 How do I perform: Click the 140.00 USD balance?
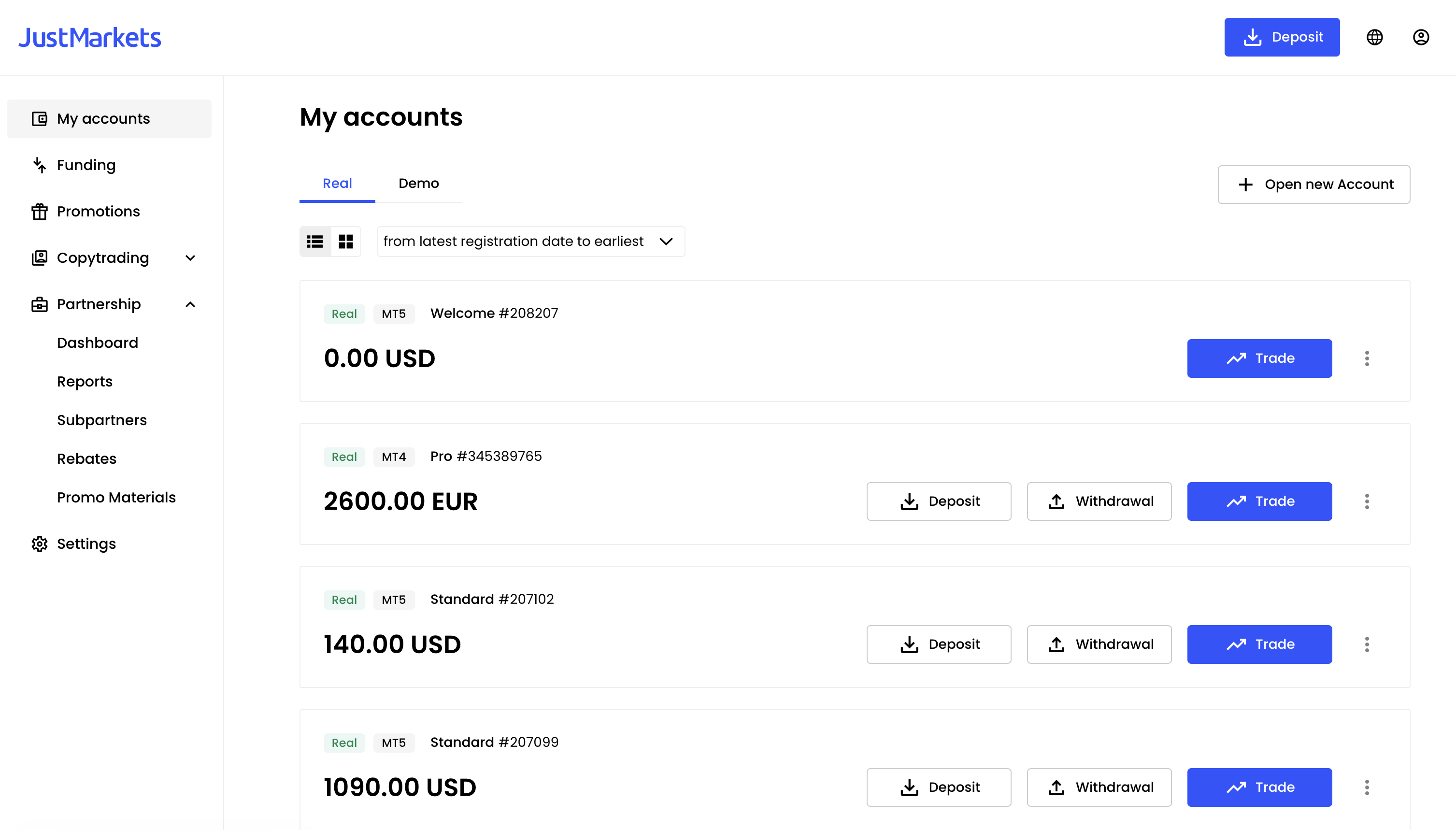[392, 645]
